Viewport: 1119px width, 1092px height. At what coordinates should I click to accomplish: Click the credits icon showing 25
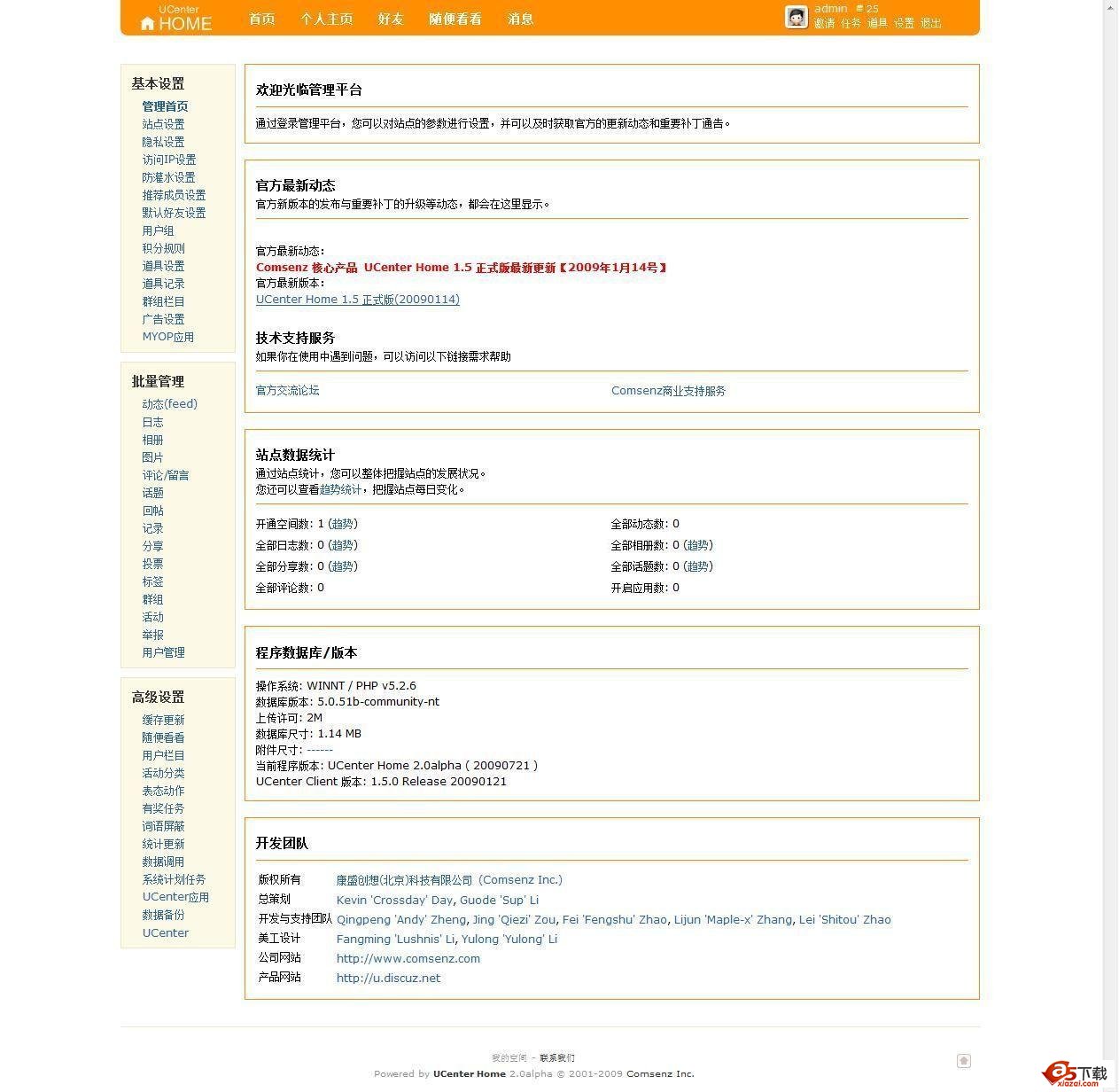(x=859, y=8)
